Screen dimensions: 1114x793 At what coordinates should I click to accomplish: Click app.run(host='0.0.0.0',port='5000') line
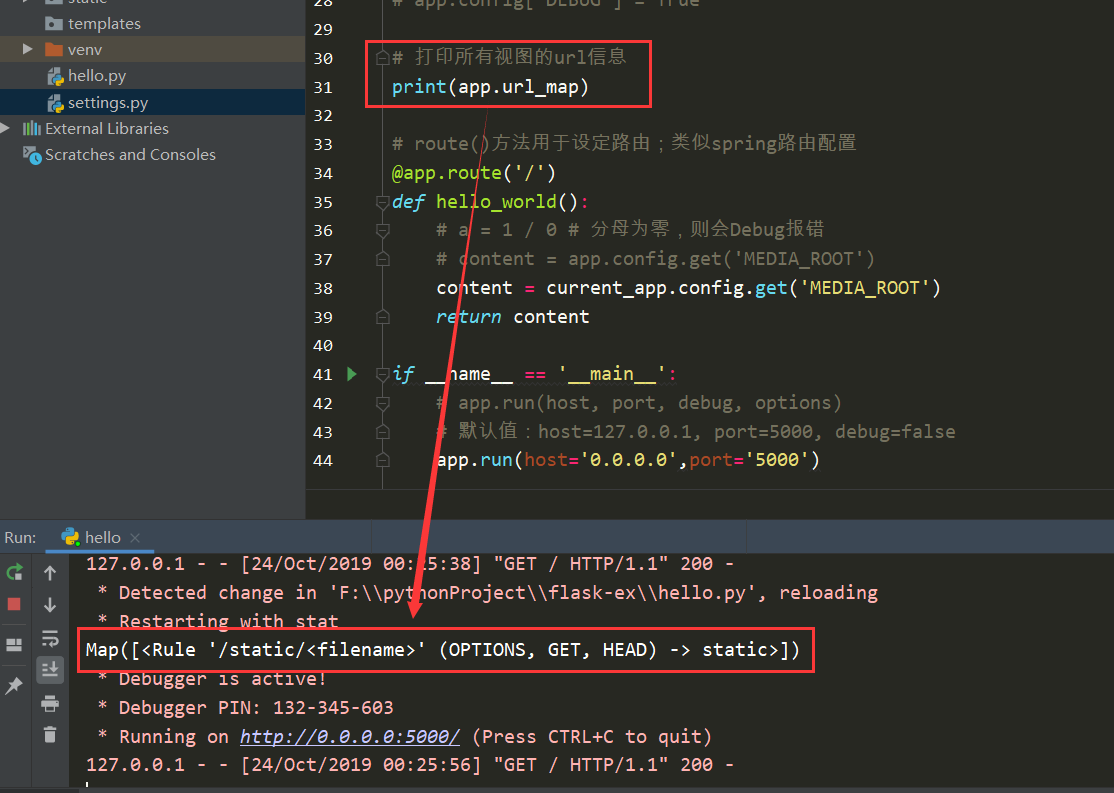pos(628,460)
